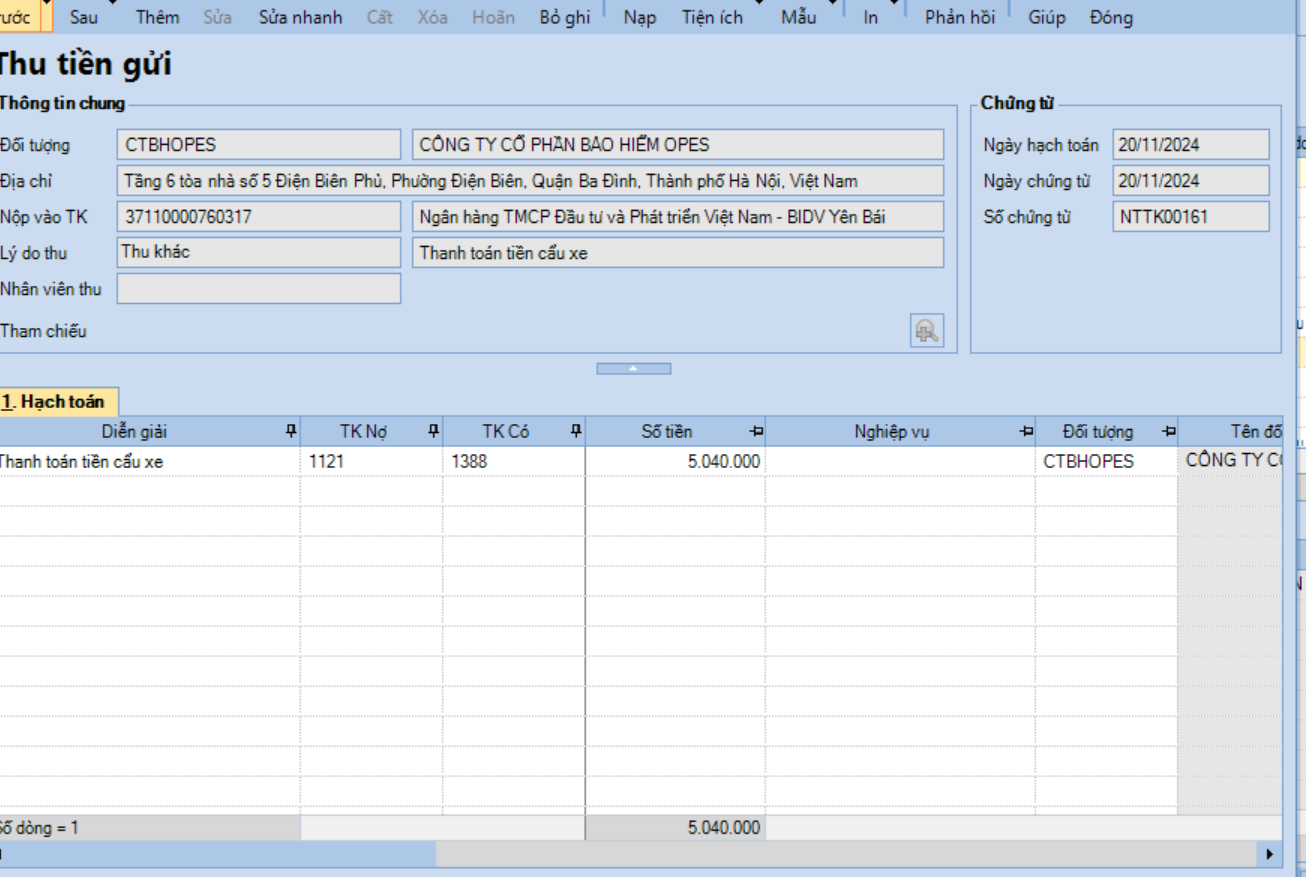Click Bỏ ghi in the toolbar

(564, 17)
